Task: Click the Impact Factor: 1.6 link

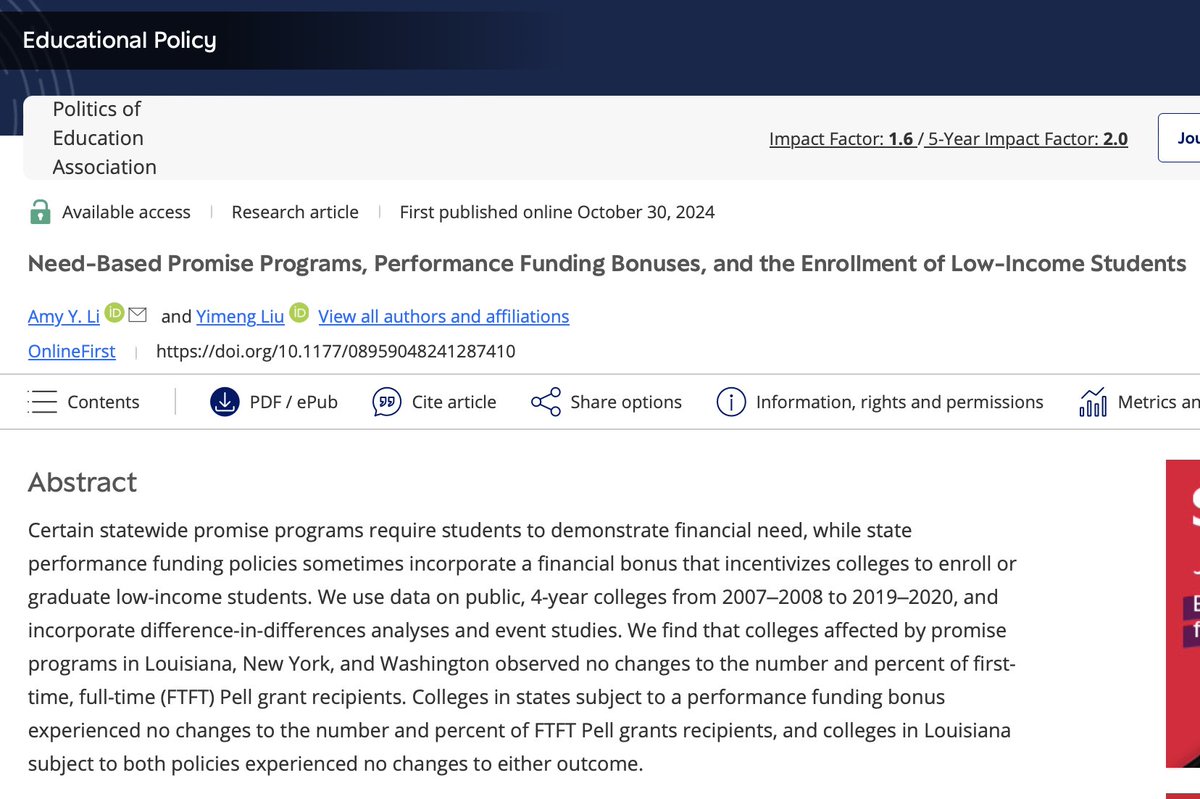Action: click(x=841, y=139)
